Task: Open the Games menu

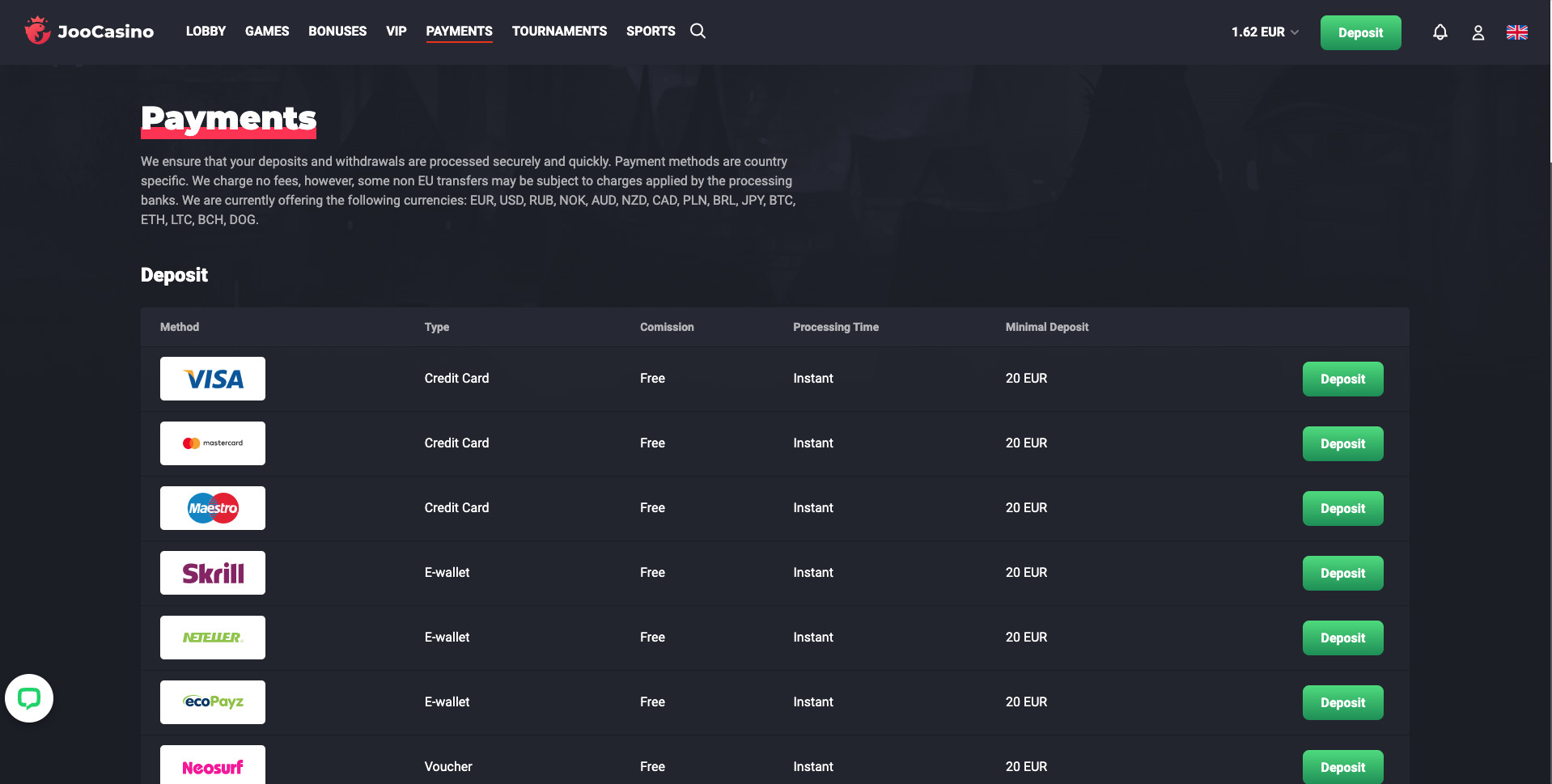Action: point(267,31)
